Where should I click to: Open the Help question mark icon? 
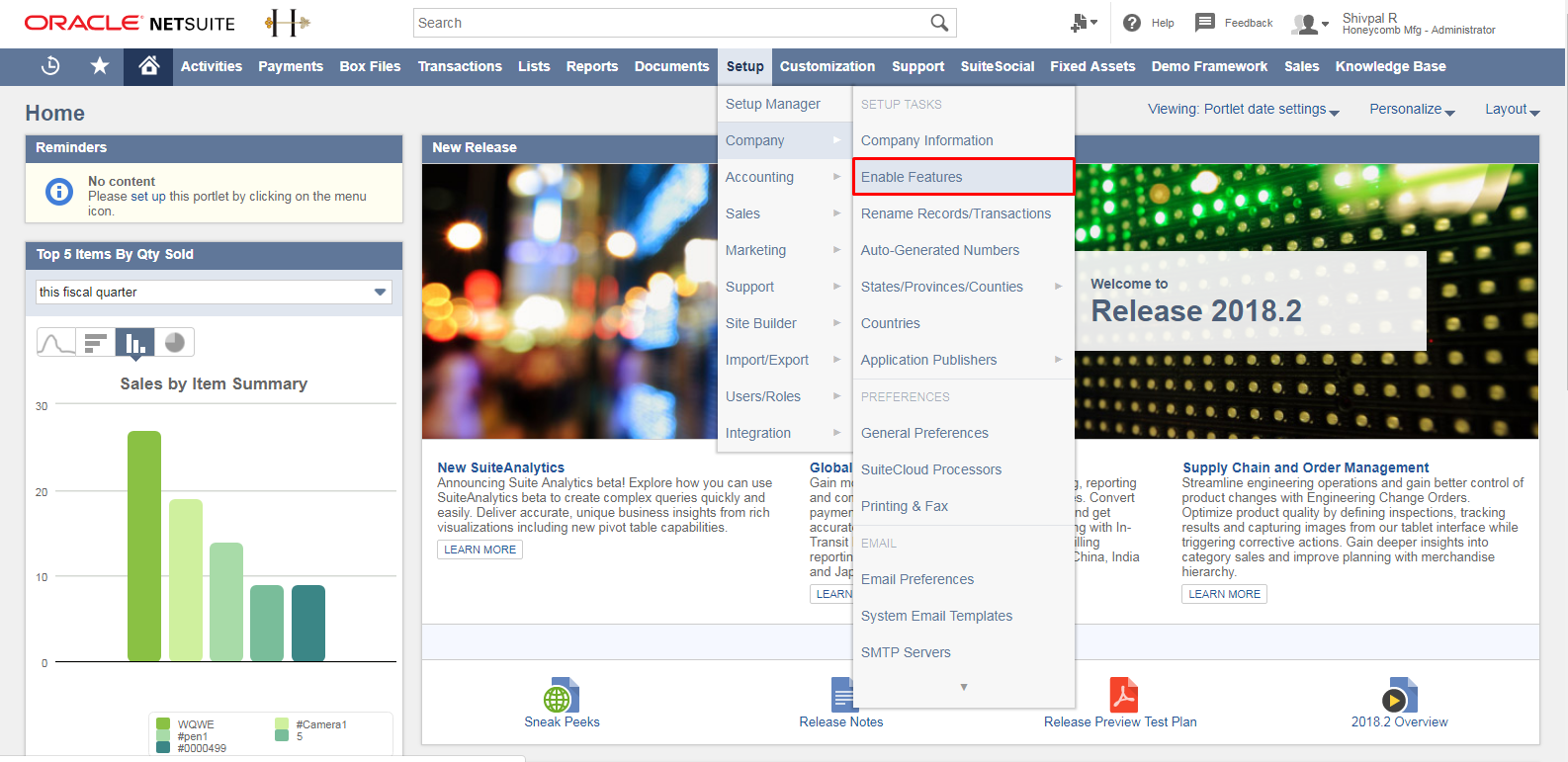tap(1132, 23)
